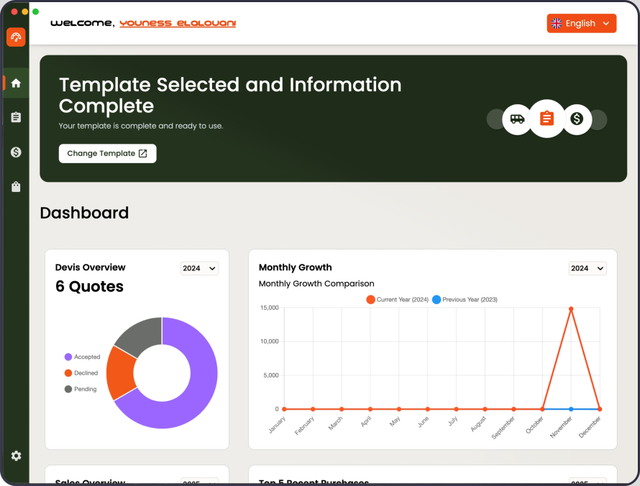Screen dimensions: 640x486
Task: Open settings via the gear icon
Action: [x=16, y=456]
